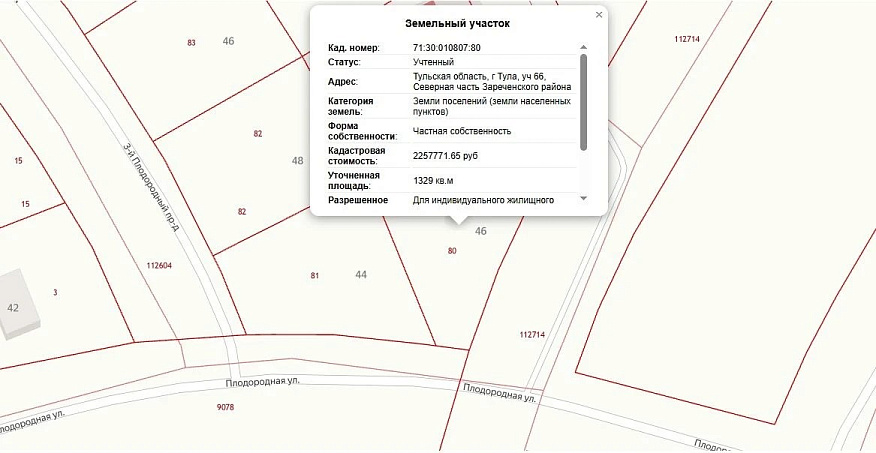Close the Земельный участок popup
Viewport: 876px width, 453px height.
click(599, 15)
